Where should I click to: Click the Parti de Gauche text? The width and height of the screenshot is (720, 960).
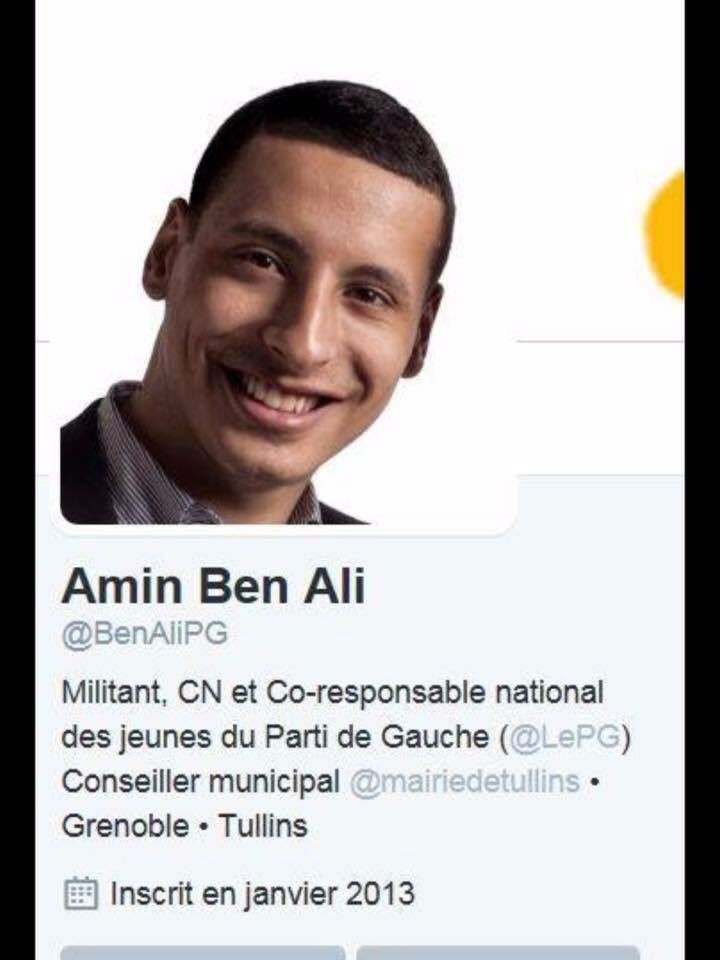point(377,738)
